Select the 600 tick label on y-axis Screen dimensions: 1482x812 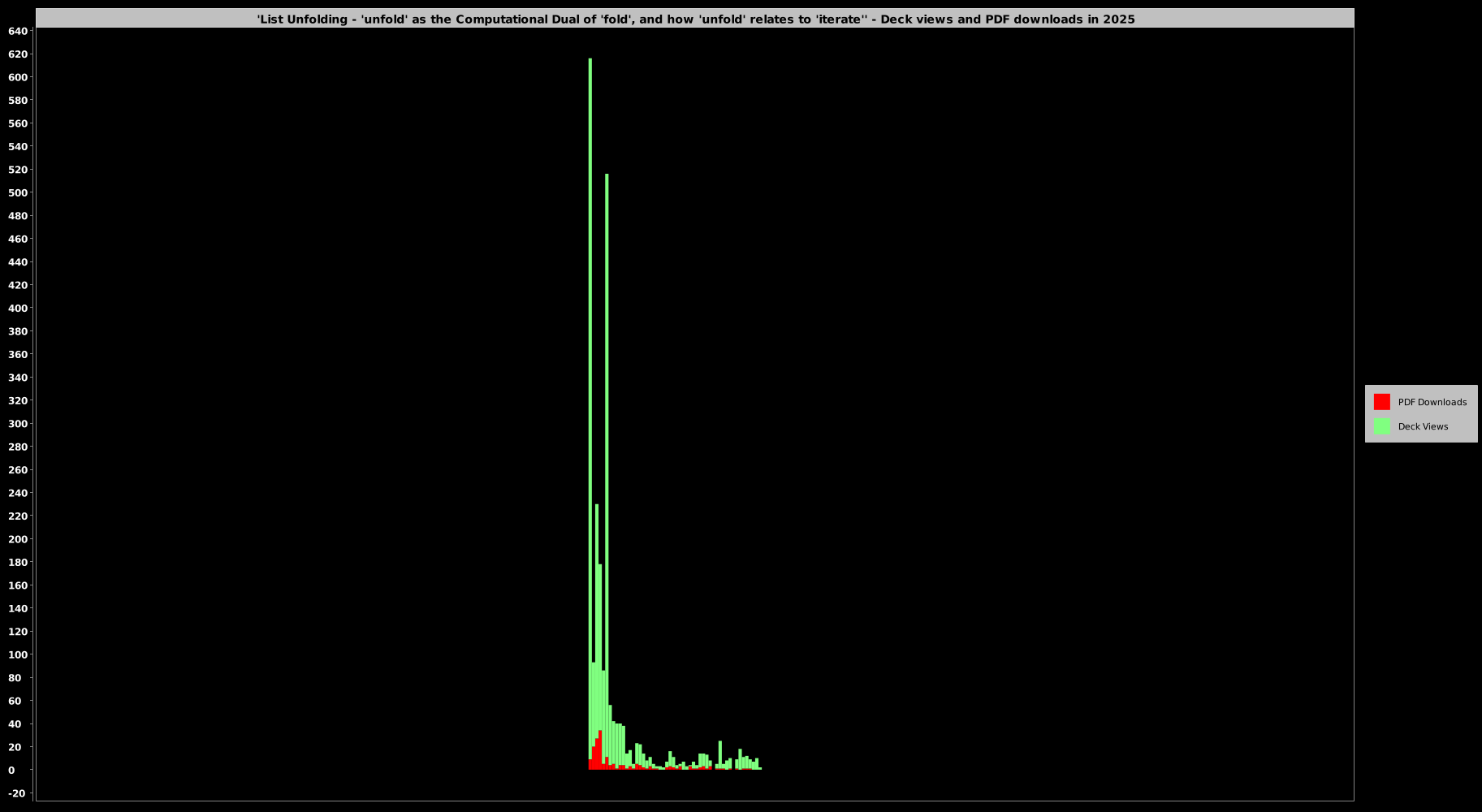coord(18,78)
